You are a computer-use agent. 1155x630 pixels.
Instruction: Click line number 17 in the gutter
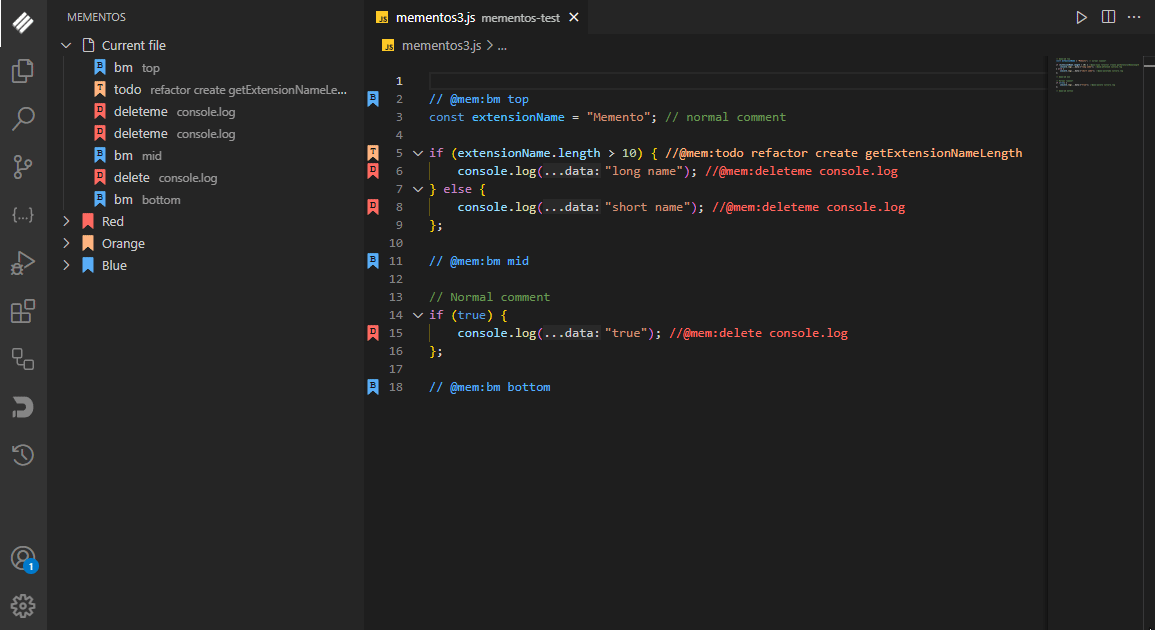pos(396,369)
